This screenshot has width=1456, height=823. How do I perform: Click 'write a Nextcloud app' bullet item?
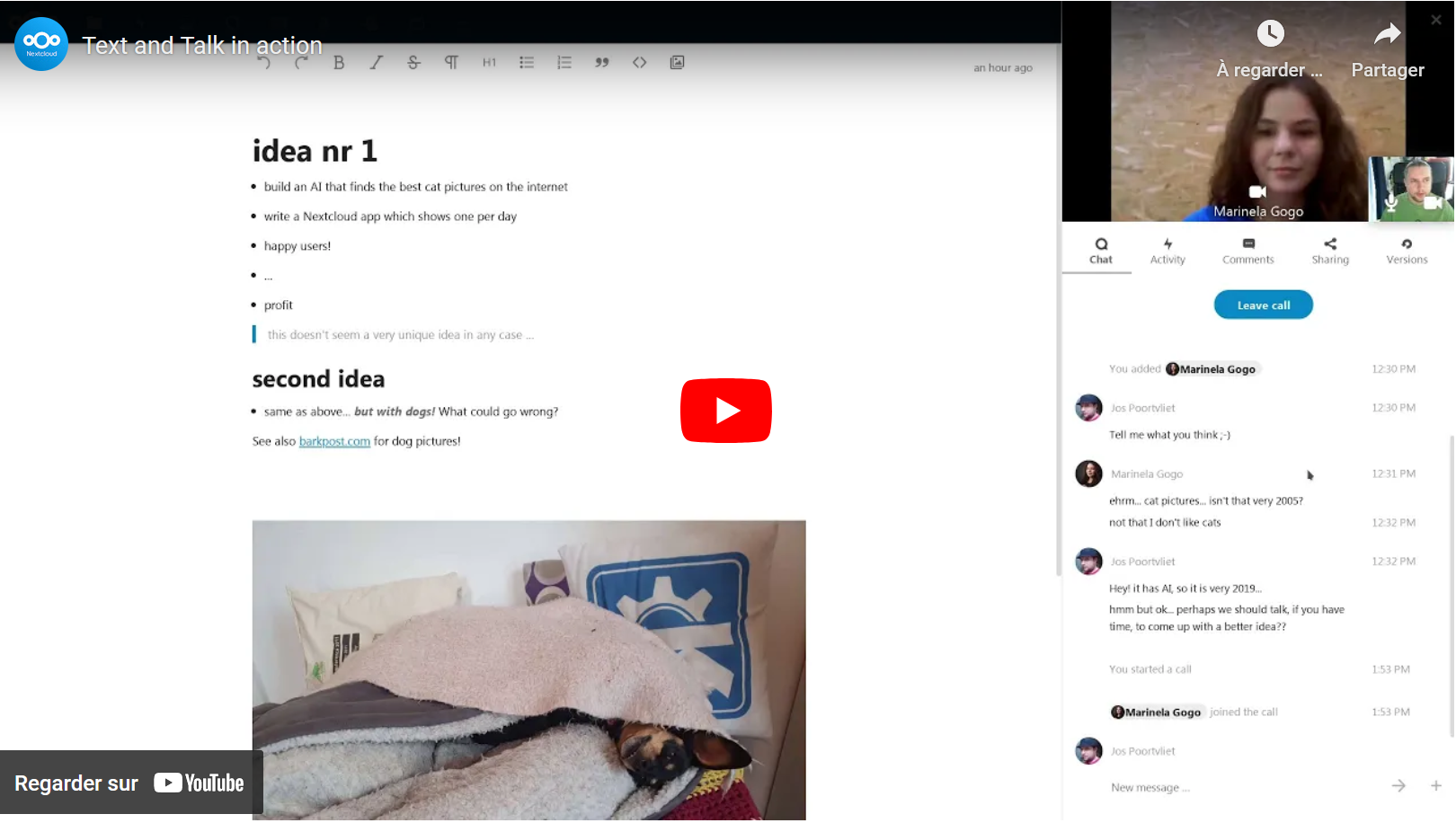tap(390, 217)
